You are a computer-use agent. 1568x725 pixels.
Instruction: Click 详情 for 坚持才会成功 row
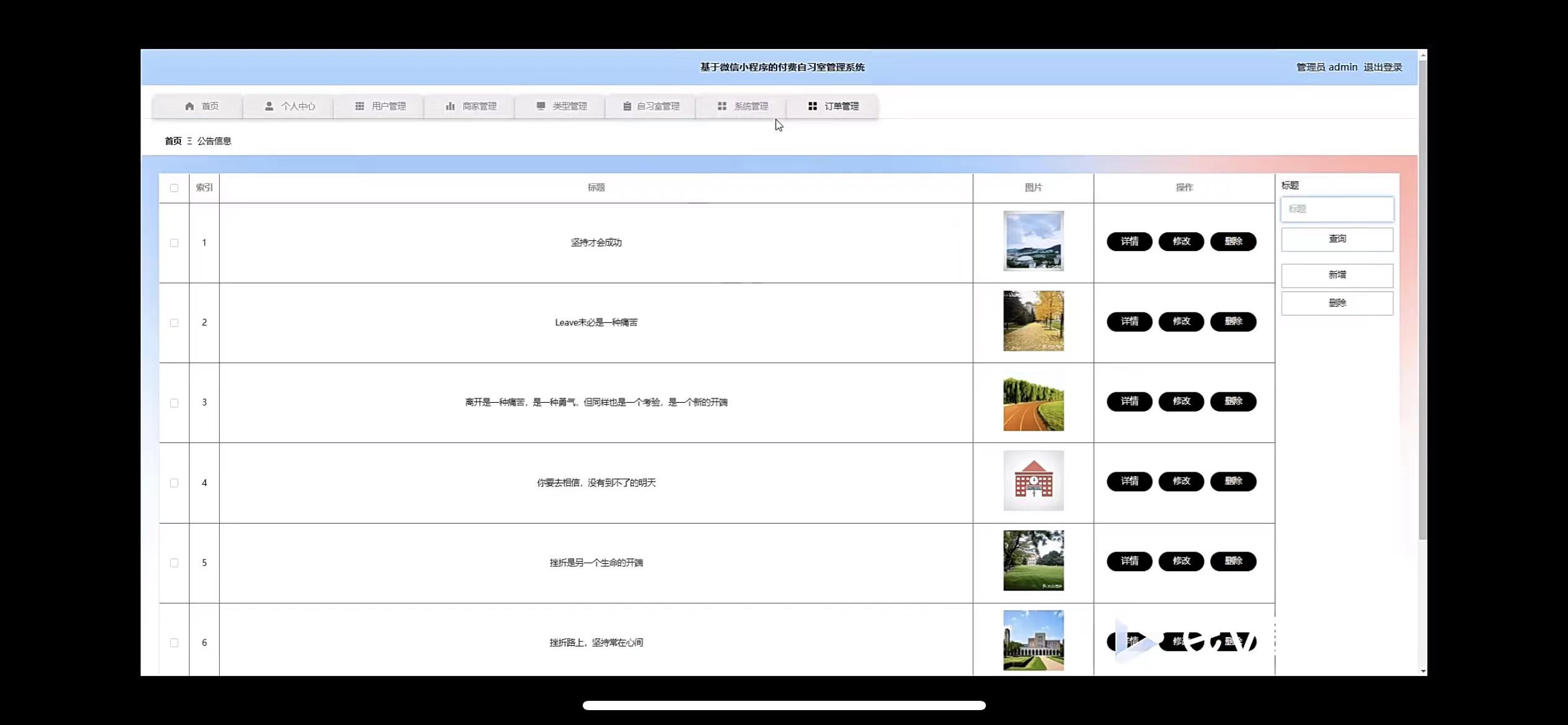pos(1130,241)
